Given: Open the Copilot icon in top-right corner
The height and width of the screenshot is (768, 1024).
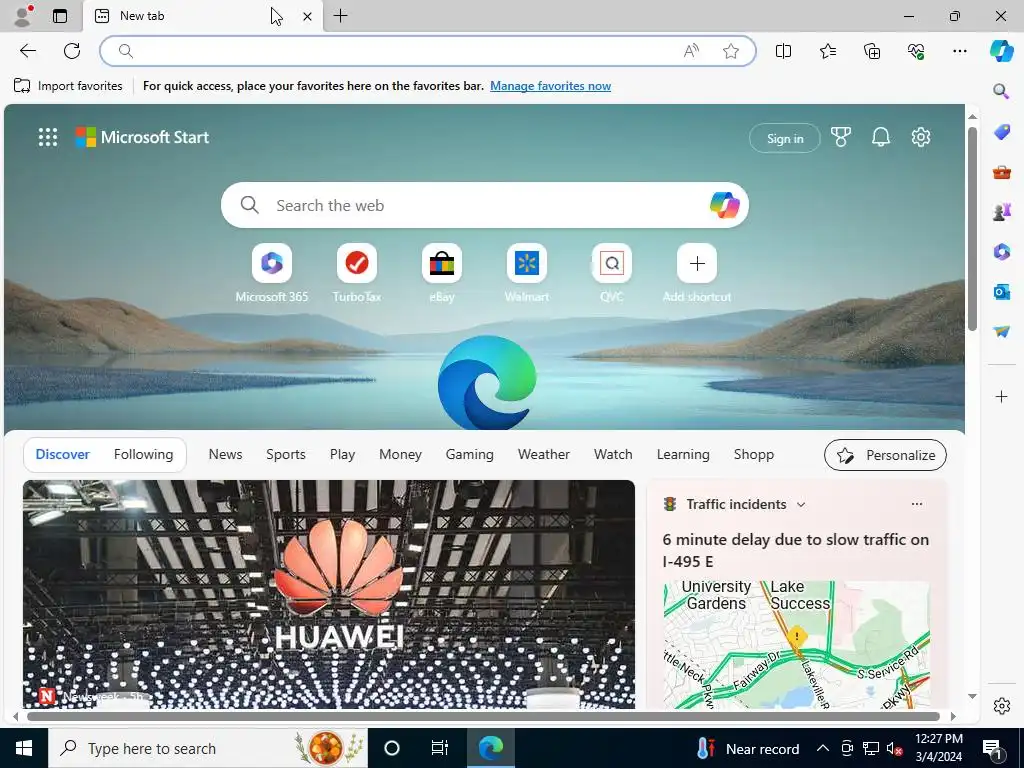Looking at the screenshot, I should 1001,51.
